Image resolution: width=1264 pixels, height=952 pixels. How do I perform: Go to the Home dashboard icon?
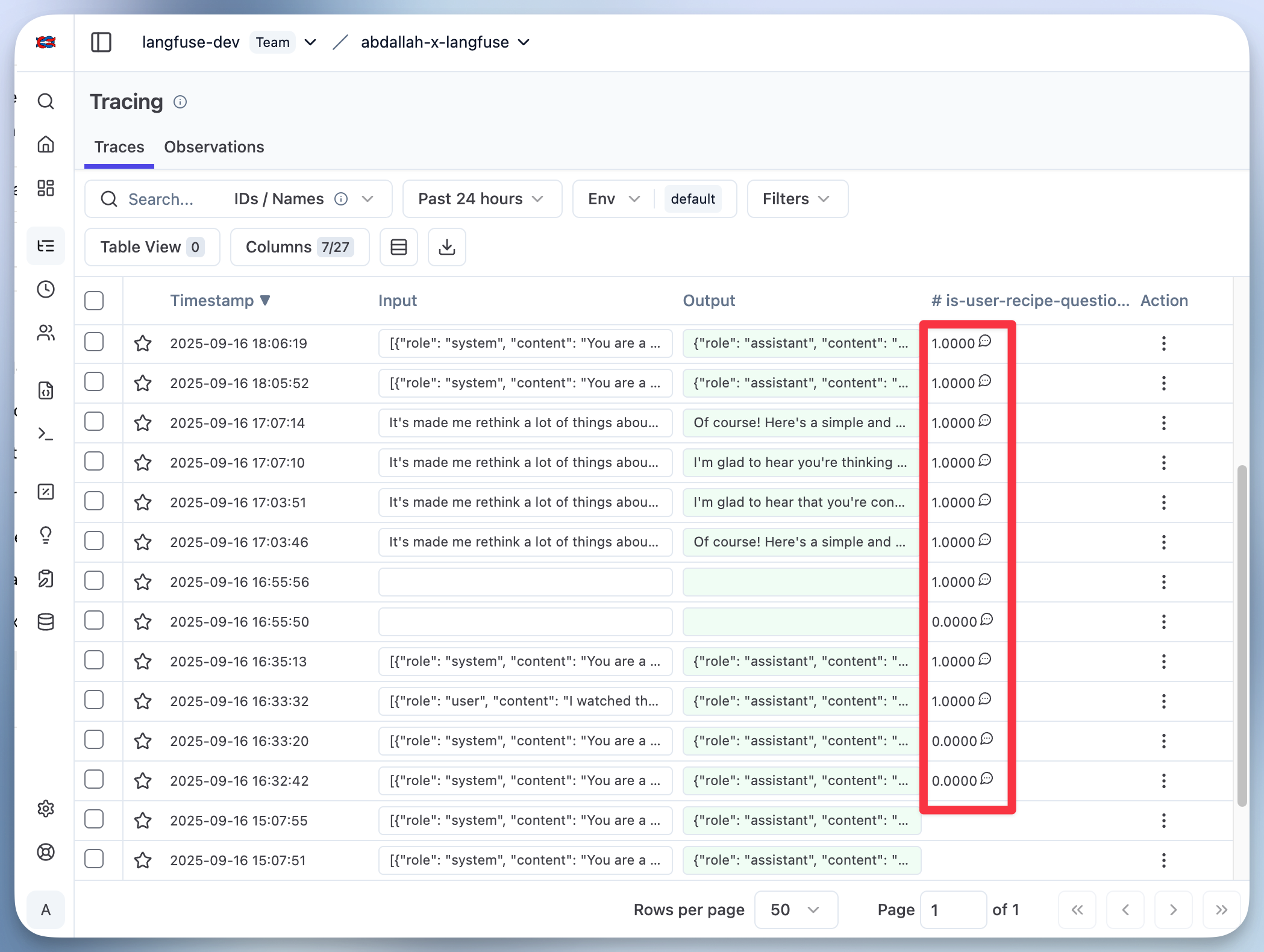[46, 145]
